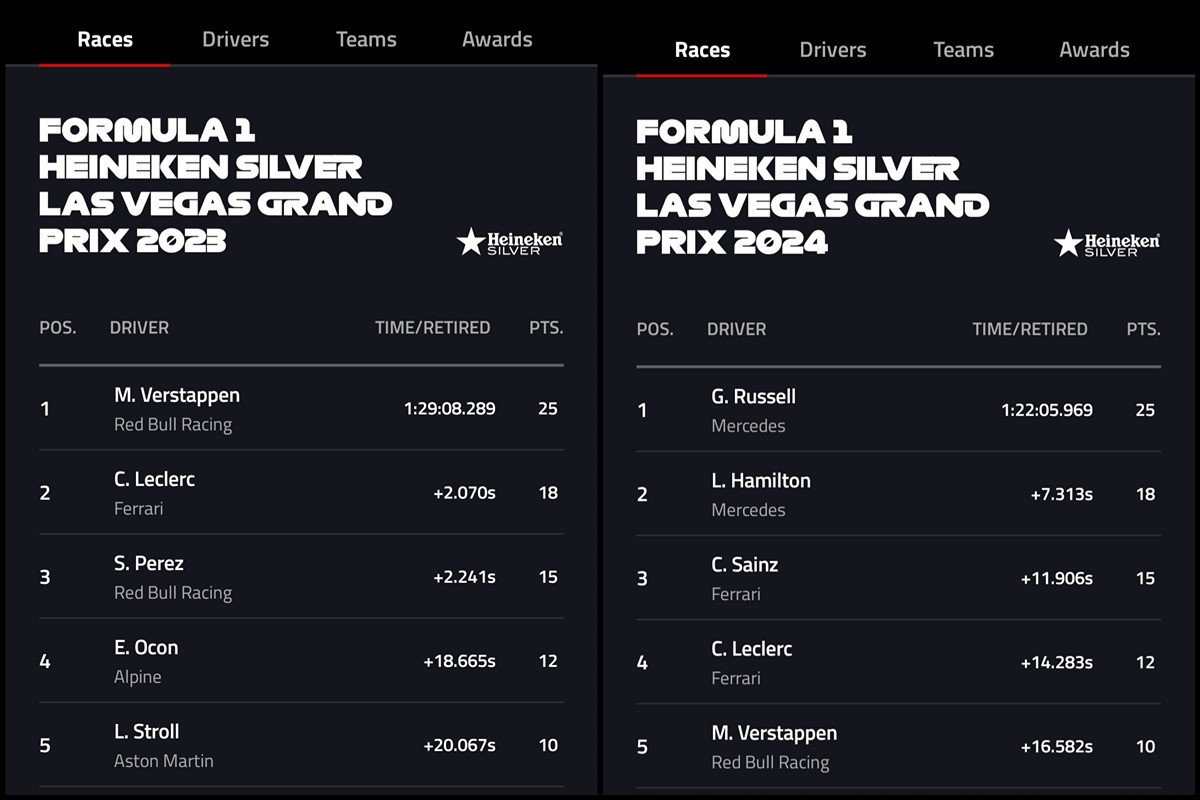Open L. Hamilton Mercedes result row
The width and height of the screenshot is (1200, 800).
[897, 494]
